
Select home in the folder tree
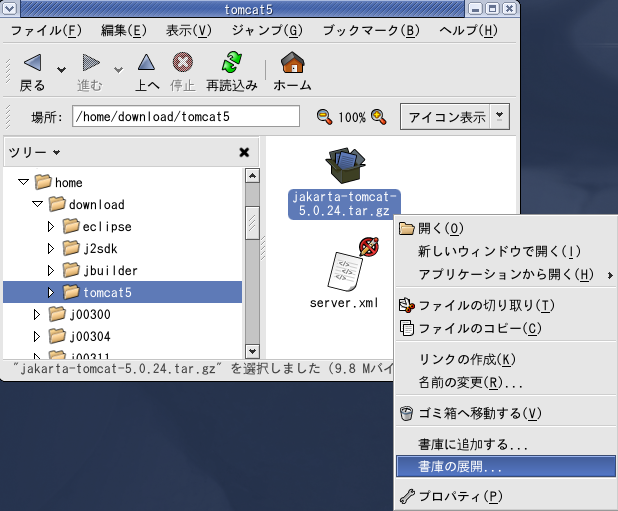coord(69,182)
